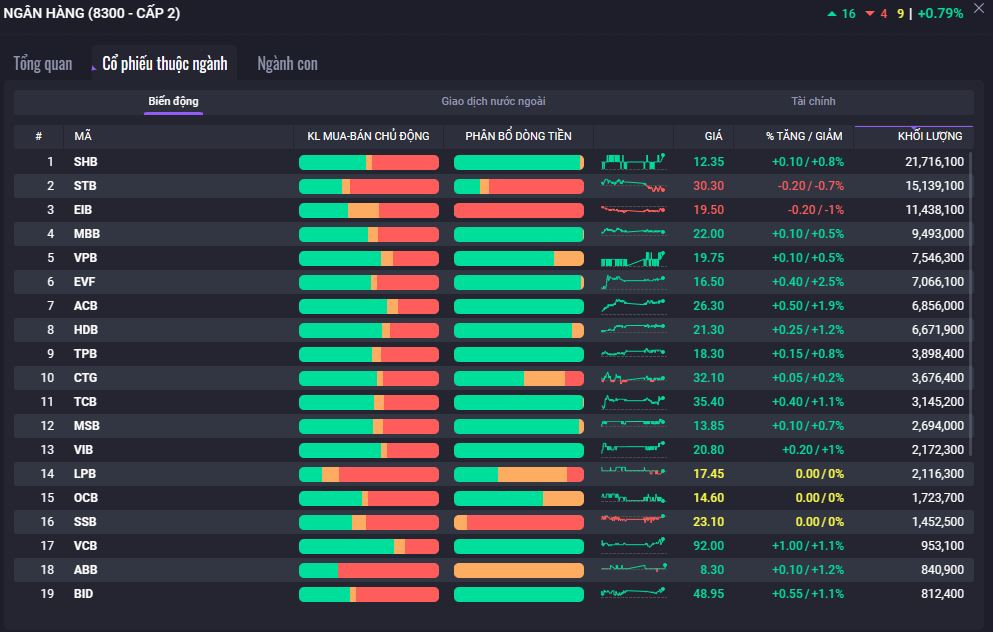993x632 pixels.
Task: Sort stocks by the Giá column header
Action: tap(712, 136)
